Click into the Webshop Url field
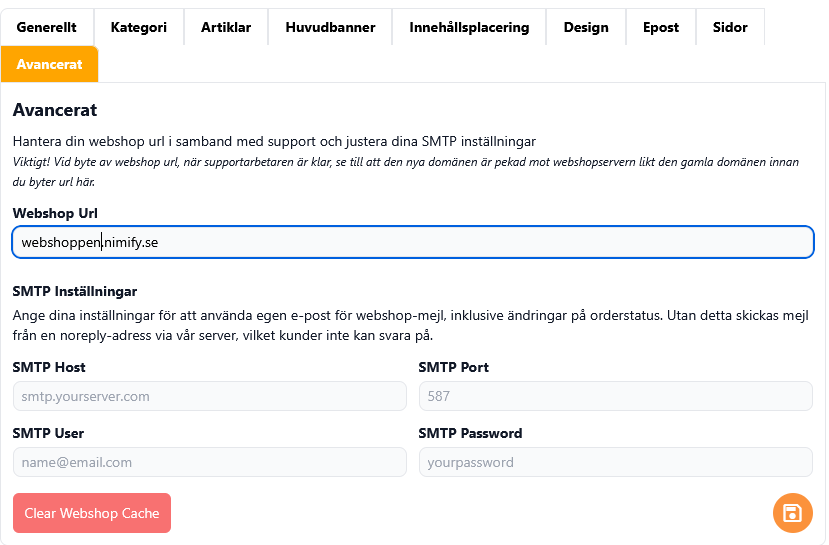 point(412,242)
